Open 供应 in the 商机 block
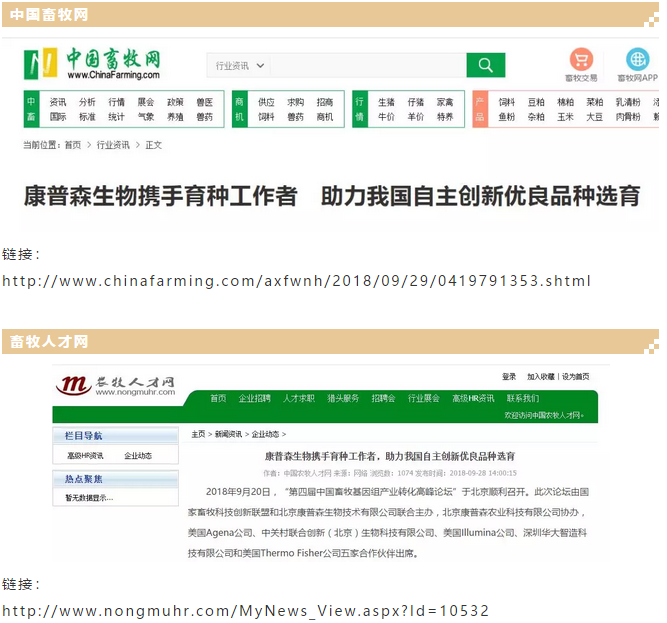The height and width of the screenshot is (623, 667). [266, 102]
